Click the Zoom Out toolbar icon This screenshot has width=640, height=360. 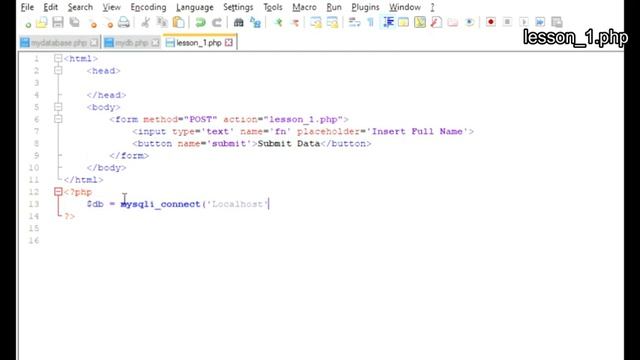point(295,22)
